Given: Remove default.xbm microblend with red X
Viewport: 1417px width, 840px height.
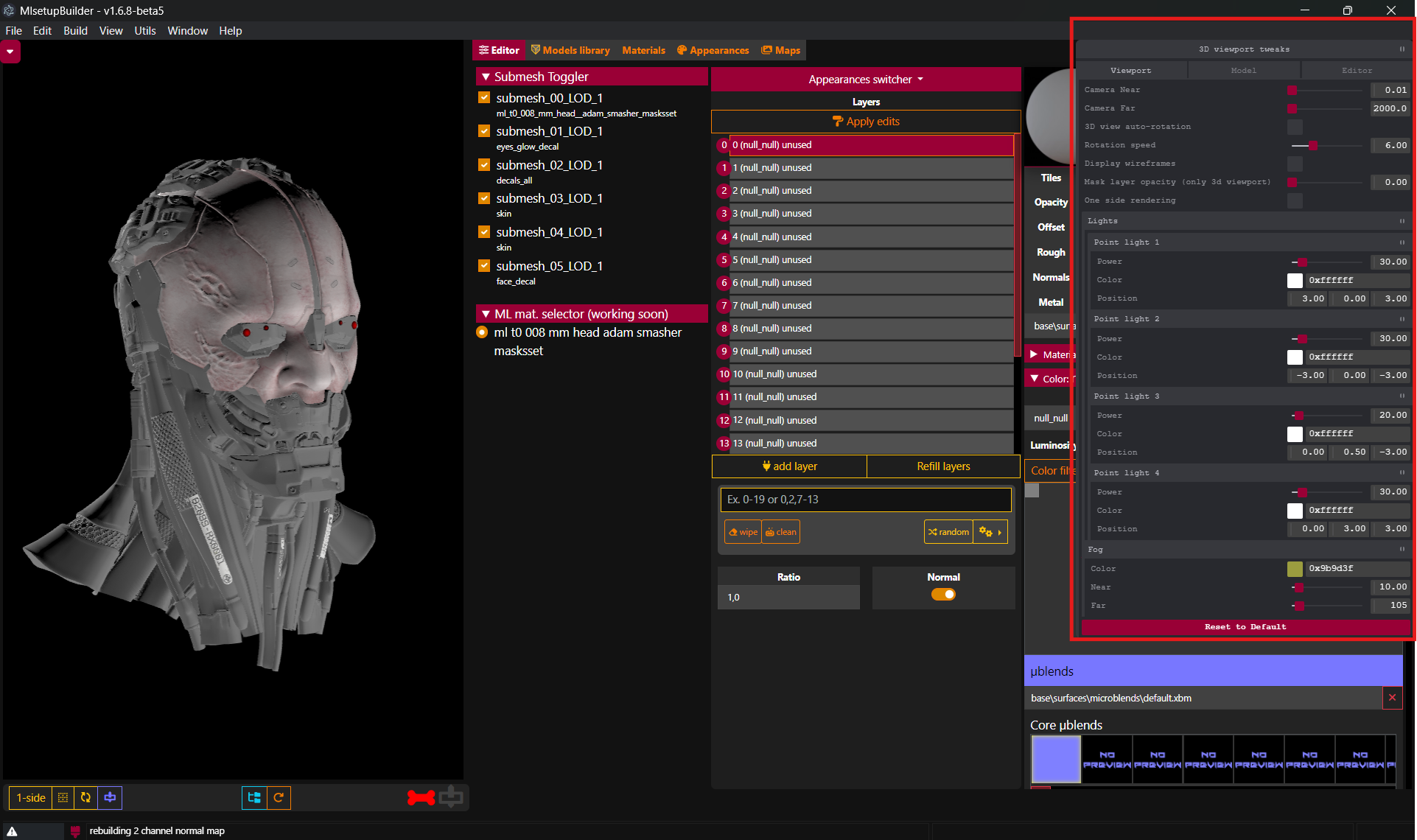Looking at the screenshot, I should click(1392, 698).
